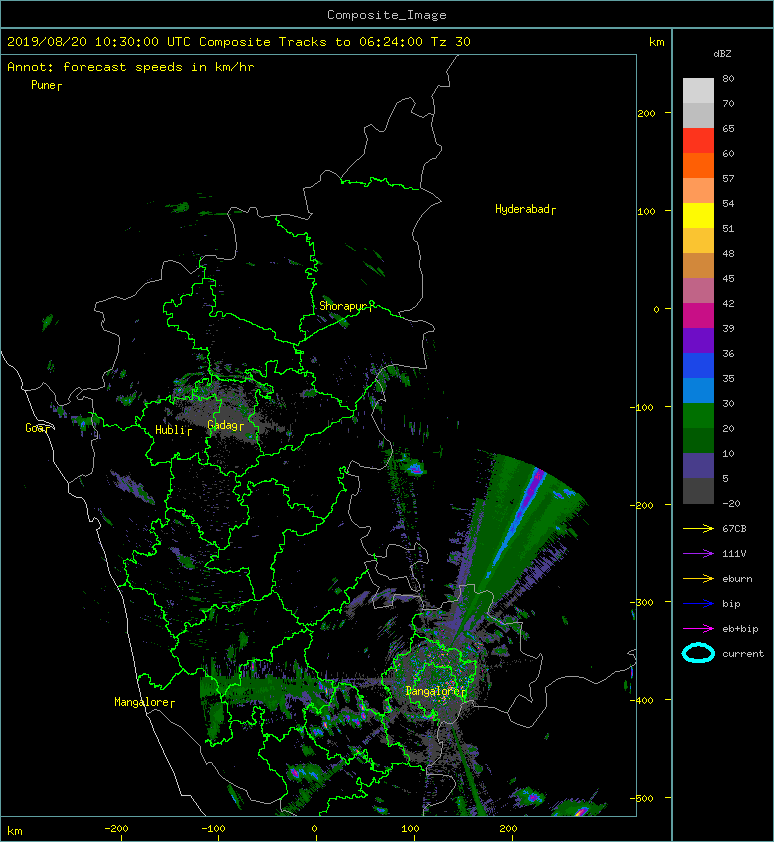The width and height of the screenshot is (774, 842).
Task: Click the magenta eb+bip arrow legend icon
Action: (698, 629)
